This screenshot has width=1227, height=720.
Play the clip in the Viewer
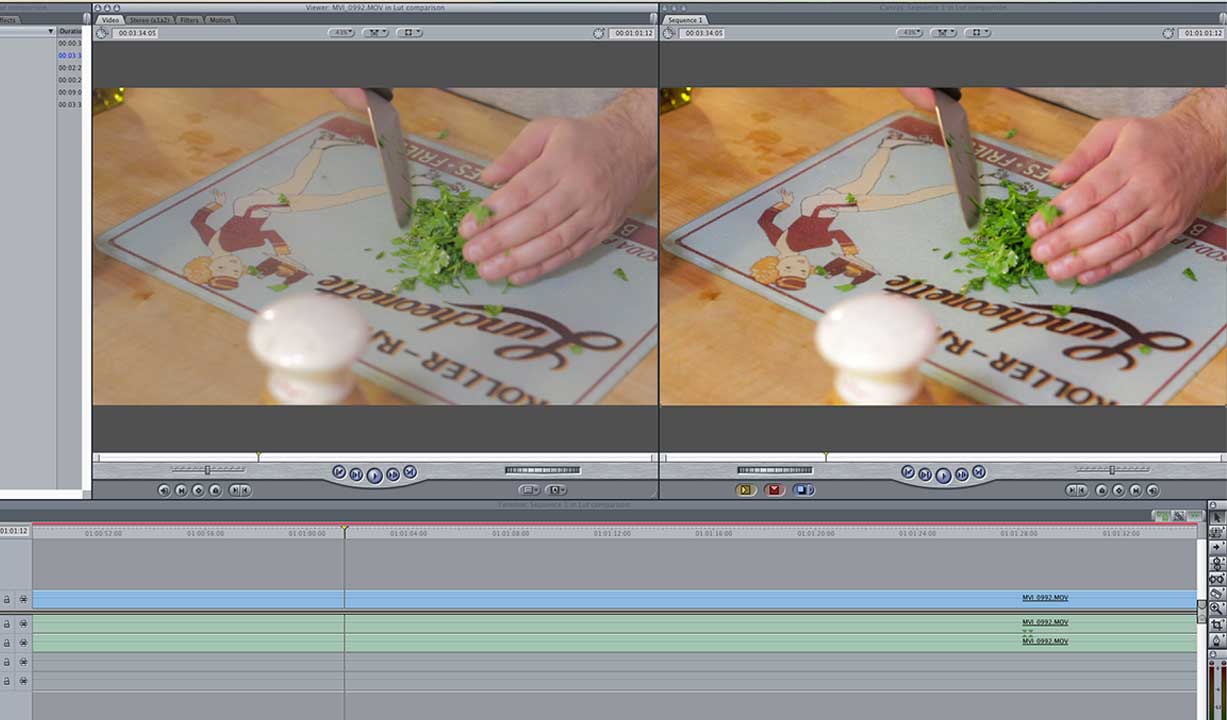pyautogui.click(x=374, y=475)
